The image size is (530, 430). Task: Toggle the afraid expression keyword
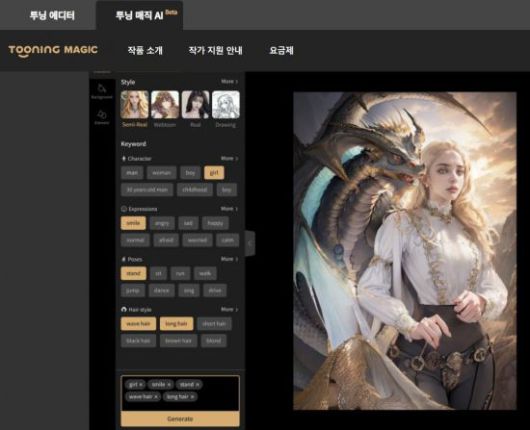coord(166,240)
